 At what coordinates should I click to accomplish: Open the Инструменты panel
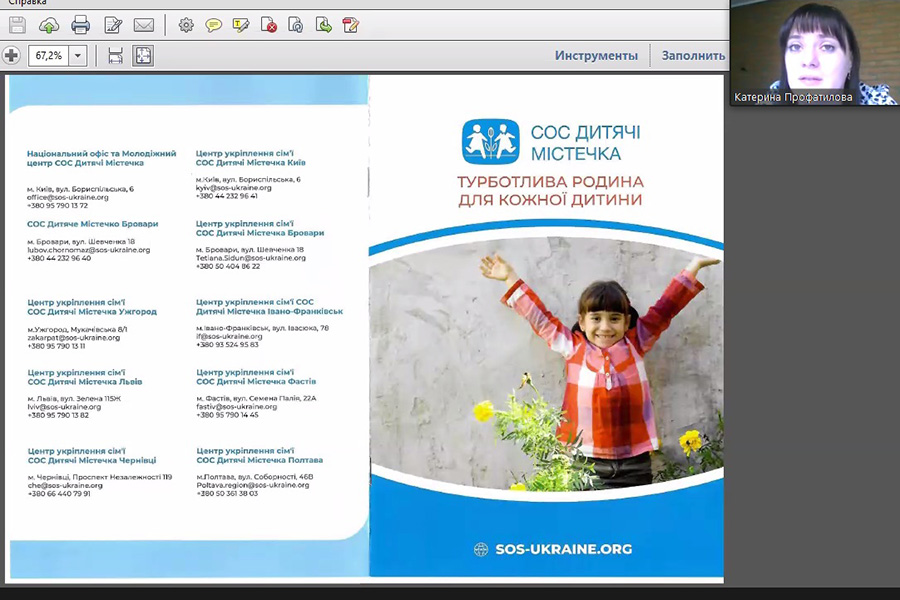[596, 56]
